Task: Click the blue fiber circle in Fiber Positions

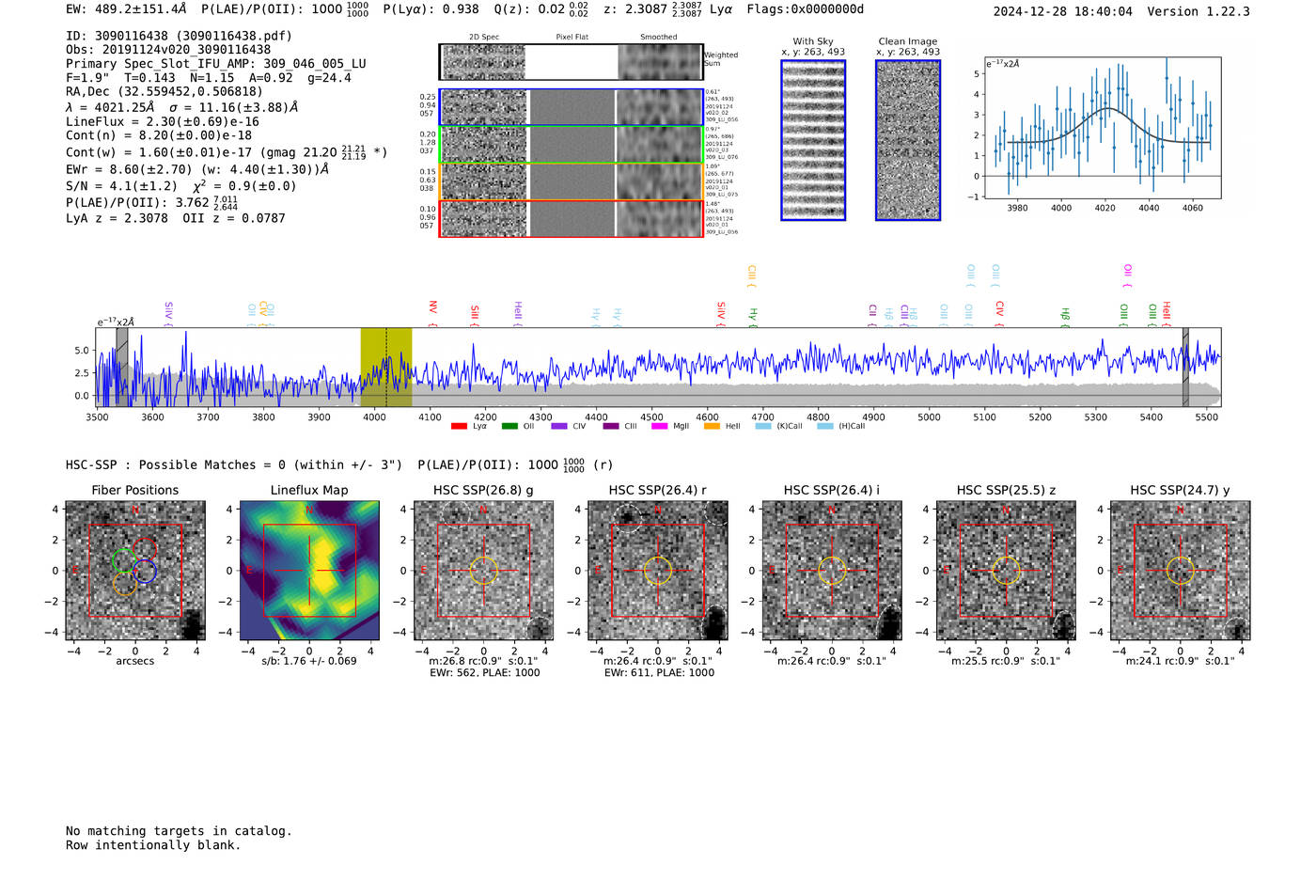Action: coord(145,572)
